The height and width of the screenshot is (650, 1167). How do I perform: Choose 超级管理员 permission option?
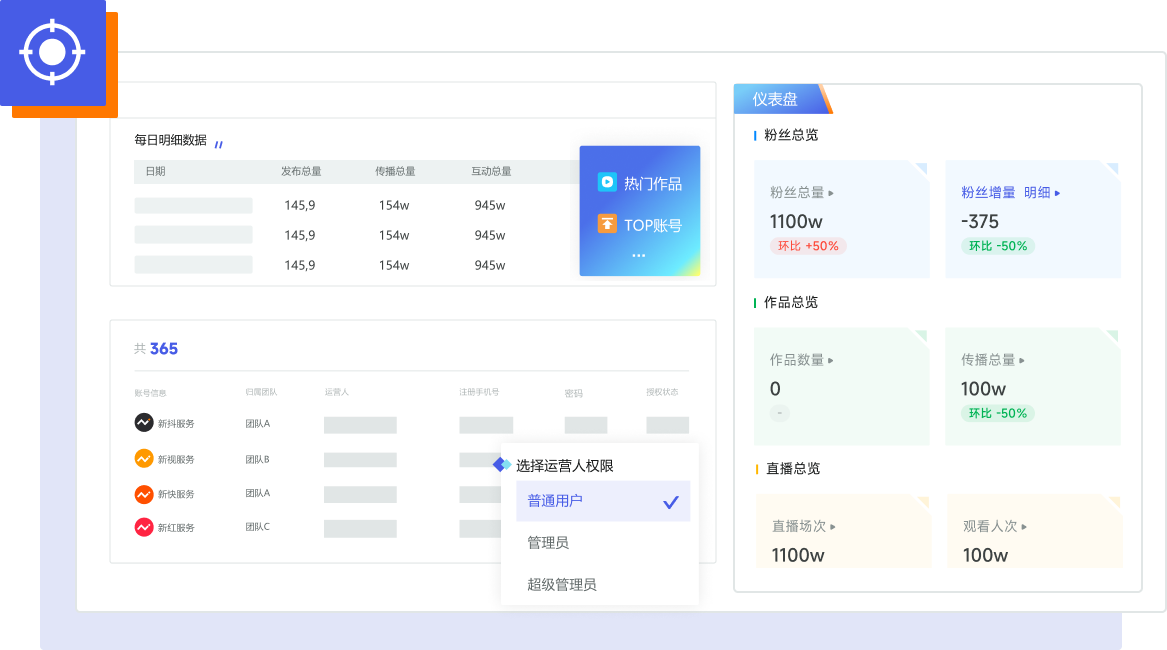pos(562,585)
